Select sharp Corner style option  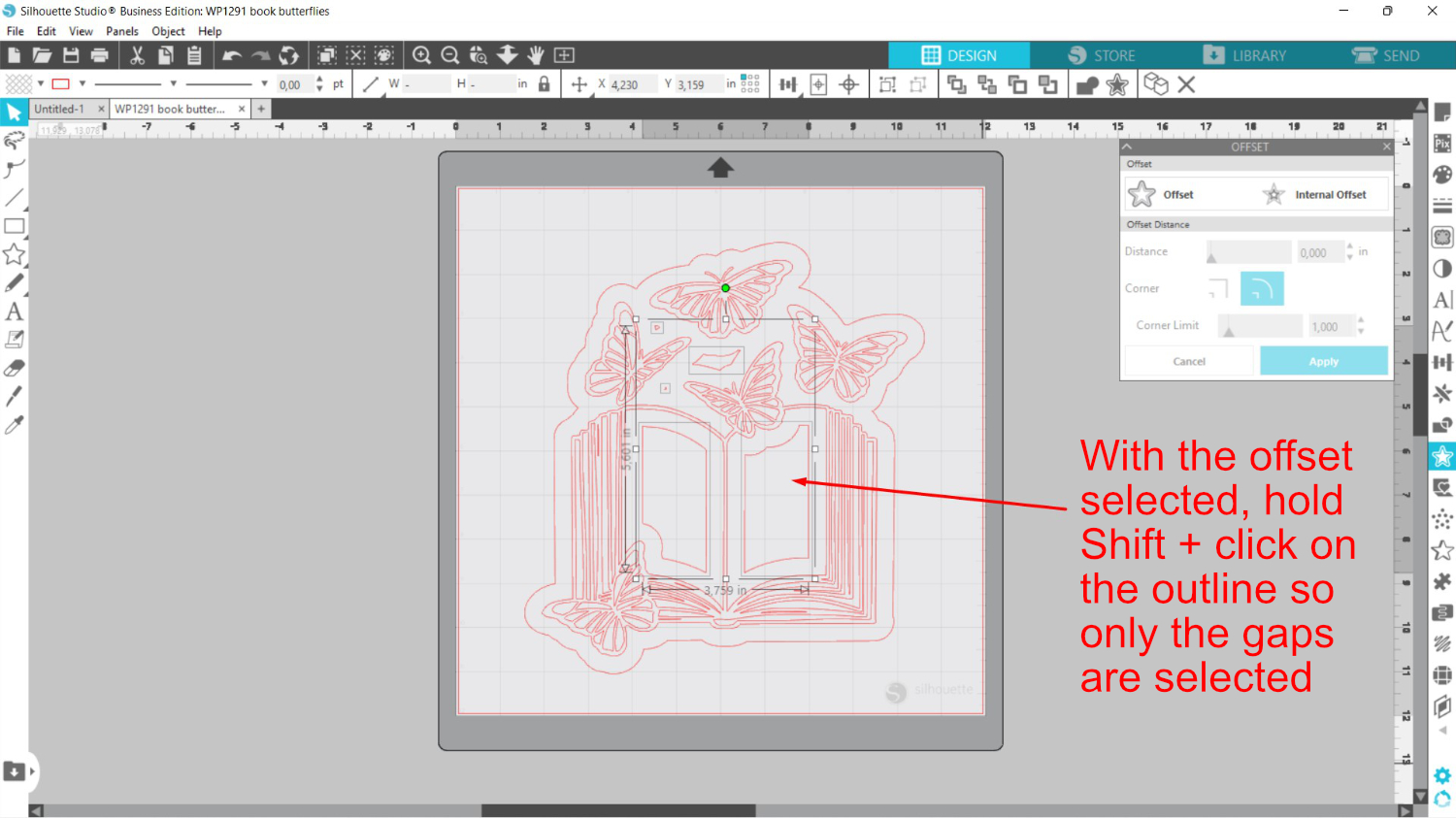(1218, 288)
